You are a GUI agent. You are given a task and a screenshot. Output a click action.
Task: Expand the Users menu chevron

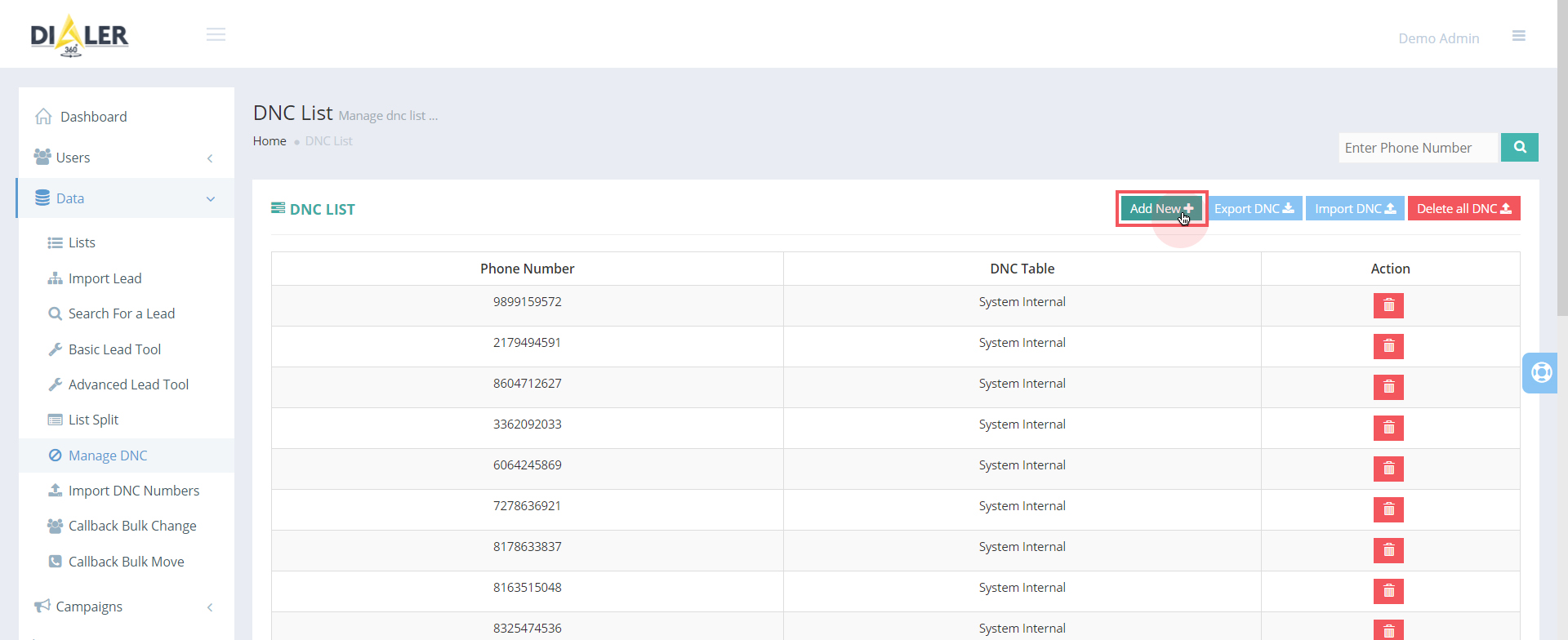click(210, 158)
